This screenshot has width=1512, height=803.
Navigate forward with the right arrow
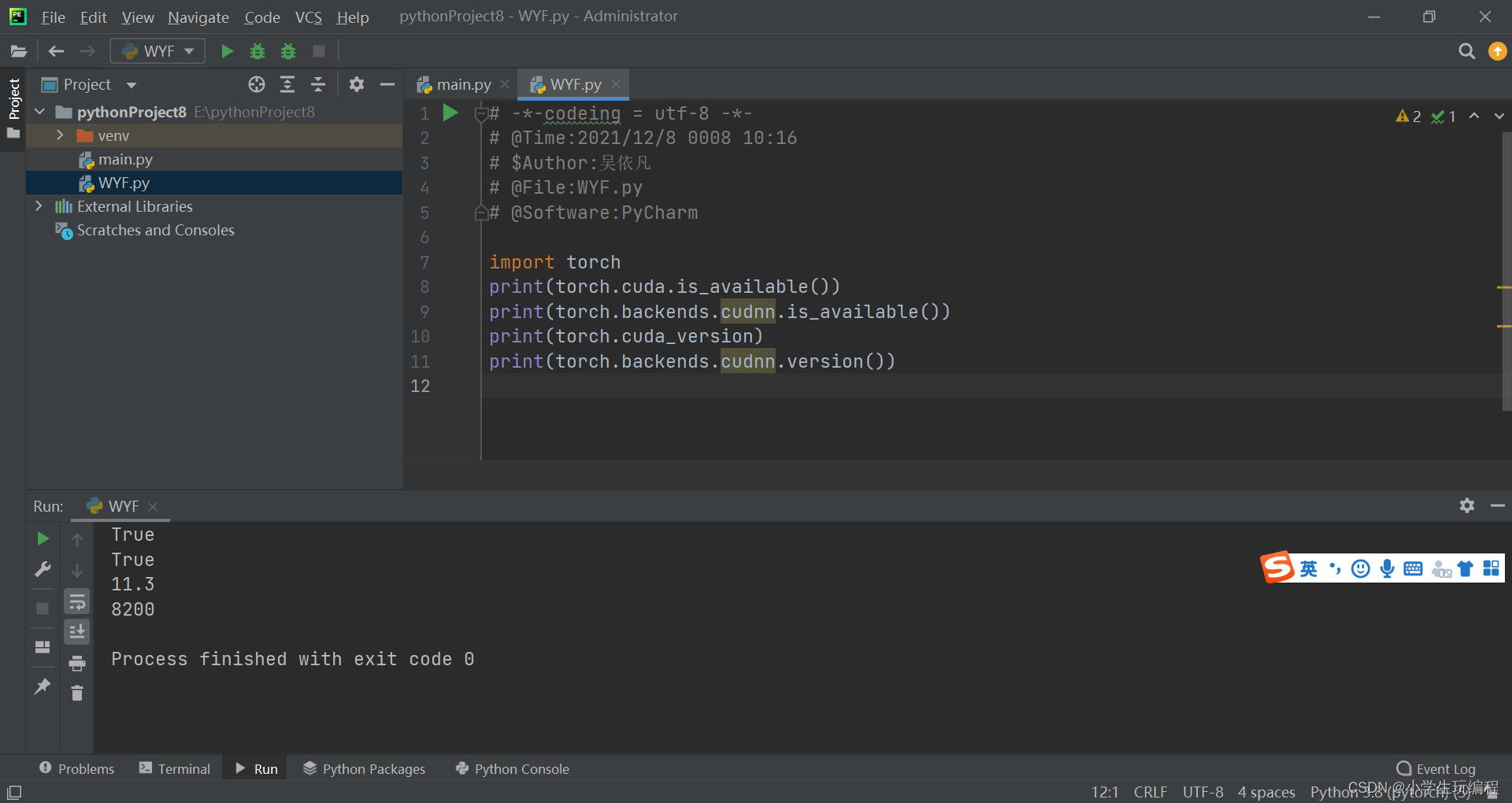pos(87,51)
